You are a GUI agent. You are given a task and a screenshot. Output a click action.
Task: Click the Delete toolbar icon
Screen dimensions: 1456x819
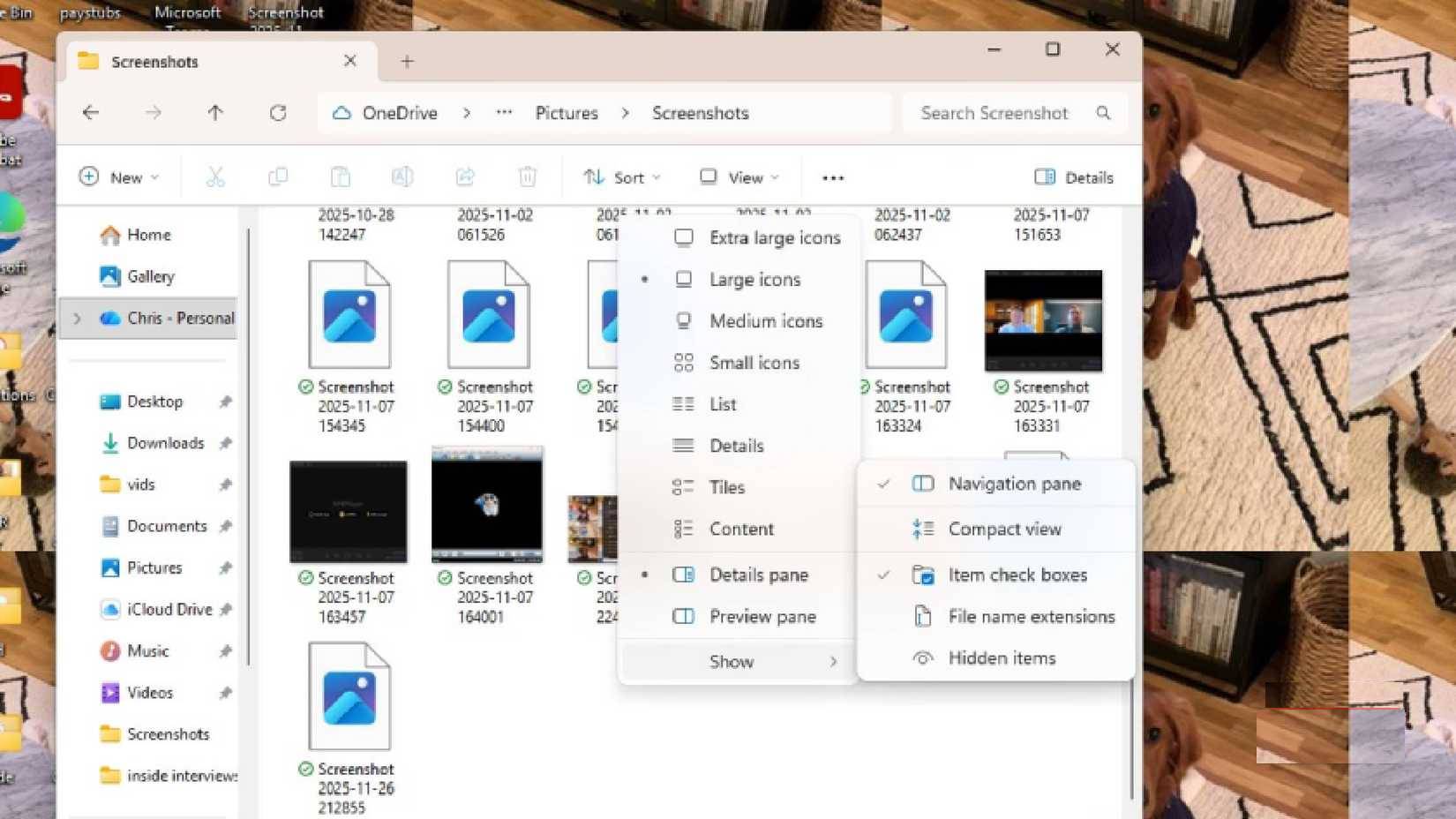(x=527, y=177)
